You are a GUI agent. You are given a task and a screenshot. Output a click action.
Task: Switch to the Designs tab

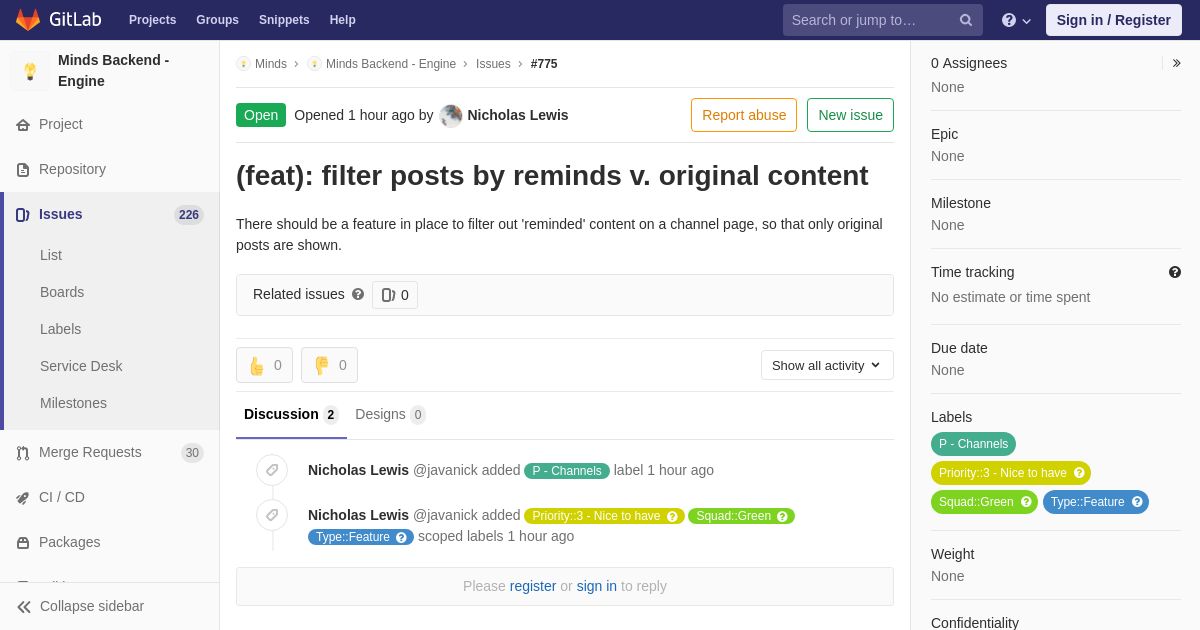click(x=390, y=415)
